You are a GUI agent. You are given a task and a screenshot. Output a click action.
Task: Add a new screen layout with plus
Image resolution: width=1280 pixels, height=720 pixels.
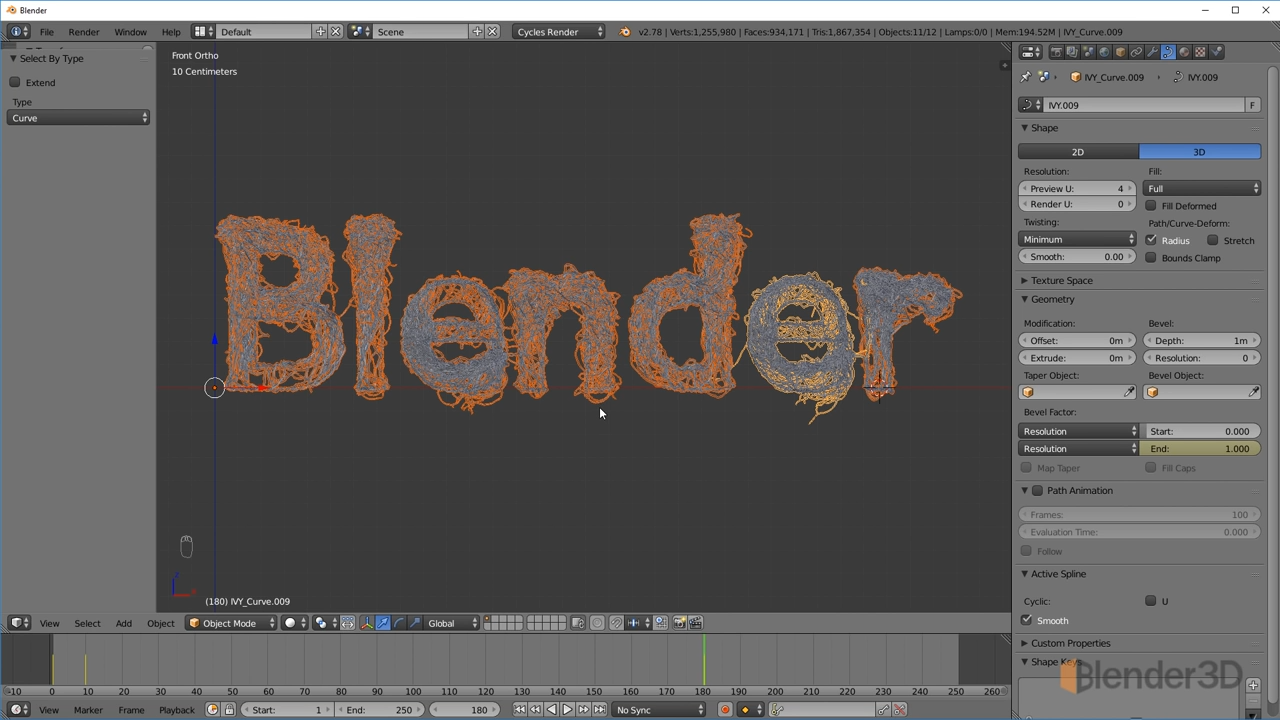[320, 32]
